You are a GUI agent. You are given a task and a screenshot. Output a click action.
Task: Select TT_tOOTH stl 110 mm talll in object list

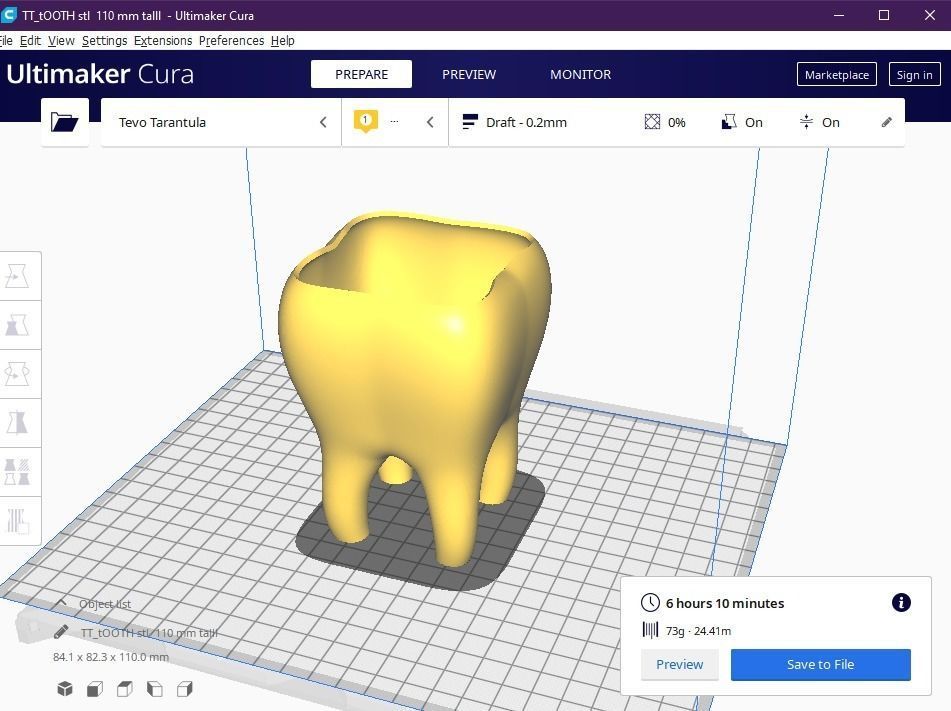(149, 633)
